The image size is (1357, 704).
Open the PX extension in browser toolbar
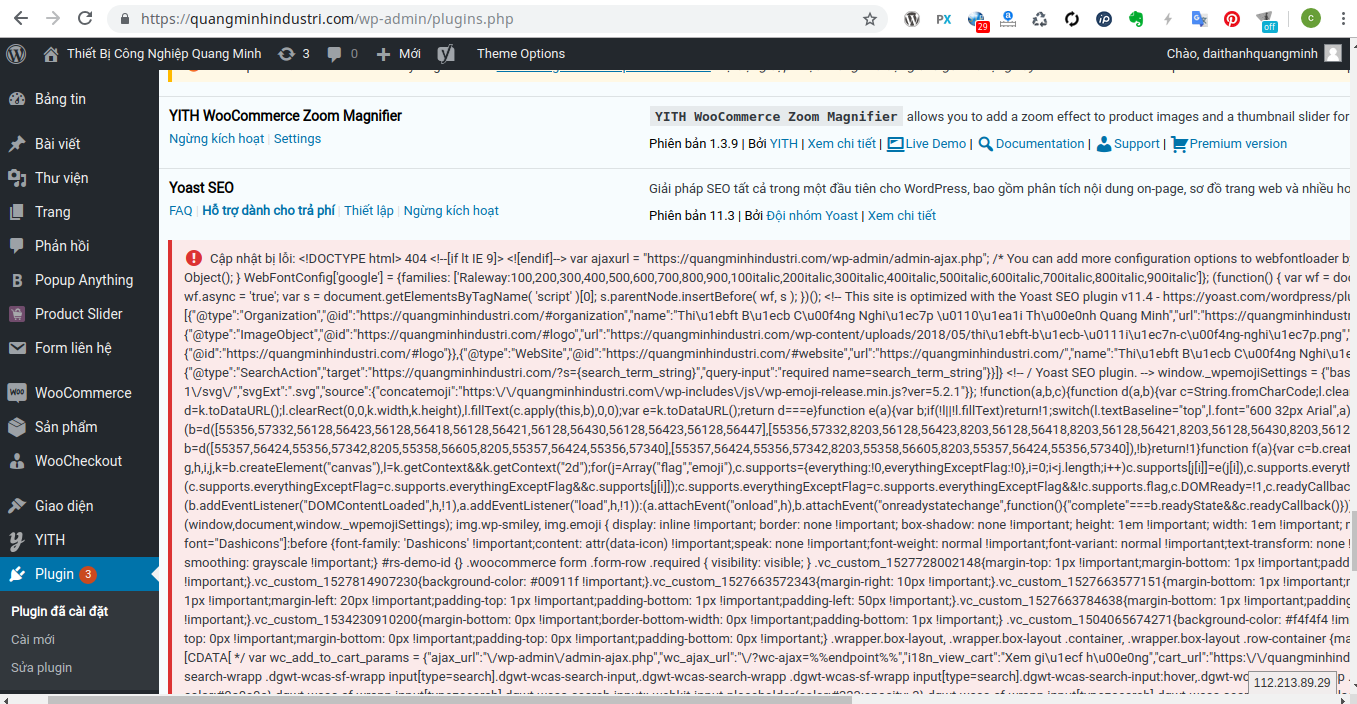944,19
